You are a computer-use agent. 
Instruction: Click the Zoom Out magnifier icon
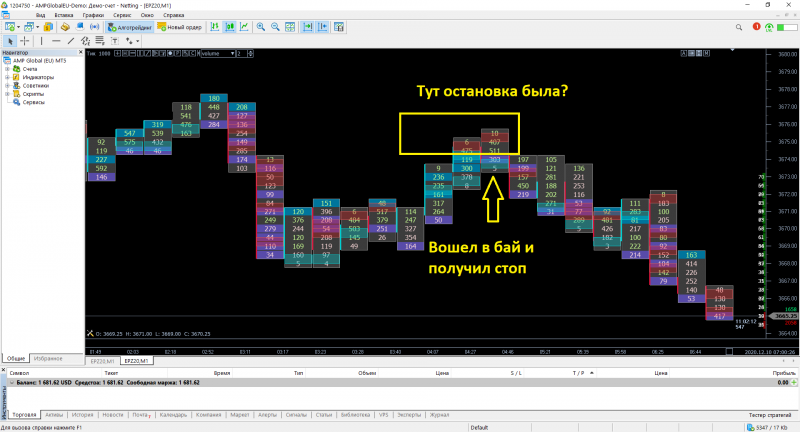275,28
